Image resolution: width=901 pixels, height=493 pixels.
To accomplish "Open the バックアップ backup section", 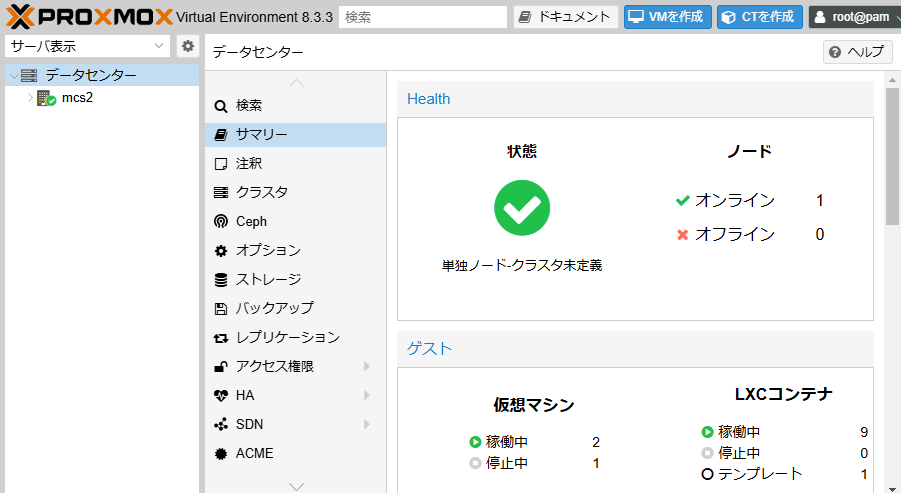I will coord(295,309).
